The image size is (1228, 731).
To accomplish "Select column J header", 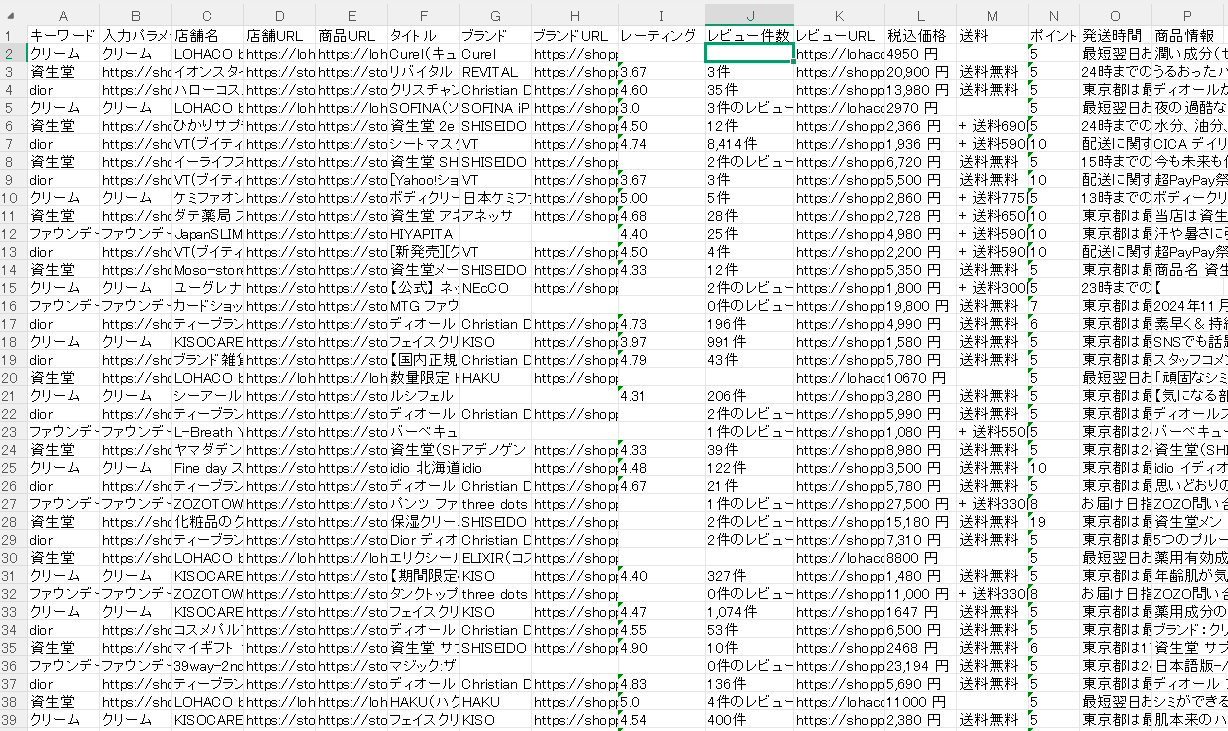I will pyautogui.click(x=749, y=14).
